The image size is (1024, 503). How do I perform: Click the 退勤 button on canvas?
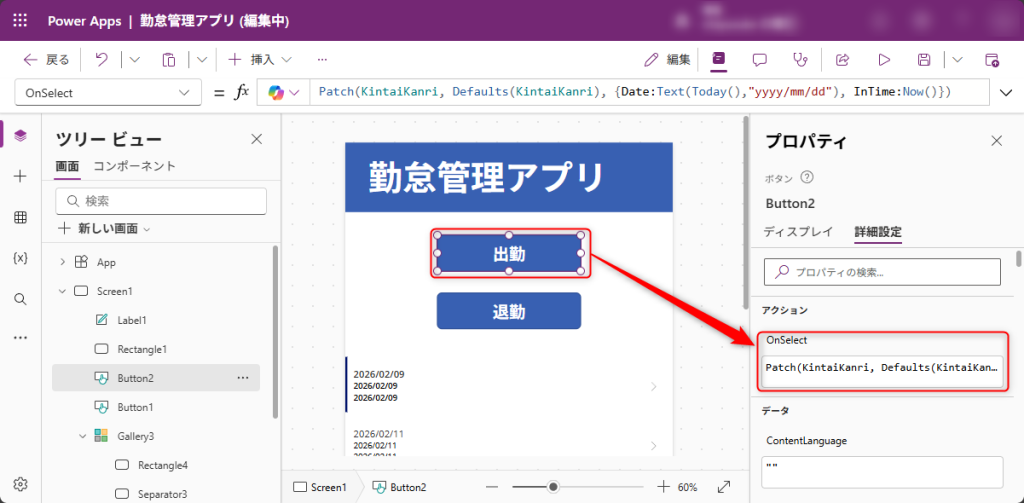pos(509,311)
